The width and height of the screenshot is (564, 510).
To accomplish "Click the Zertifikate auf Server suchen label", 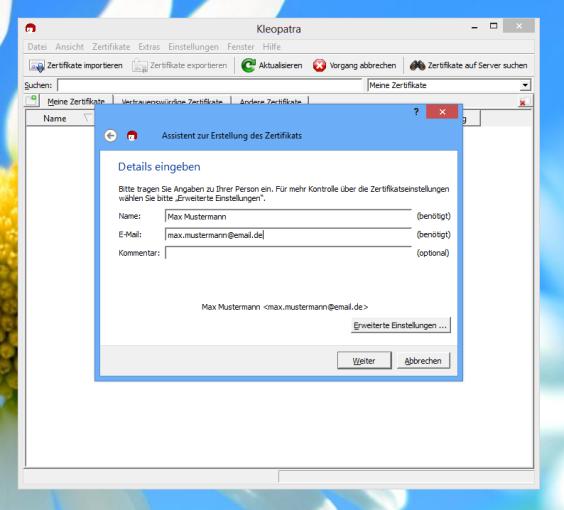I will tap(477, 65).
